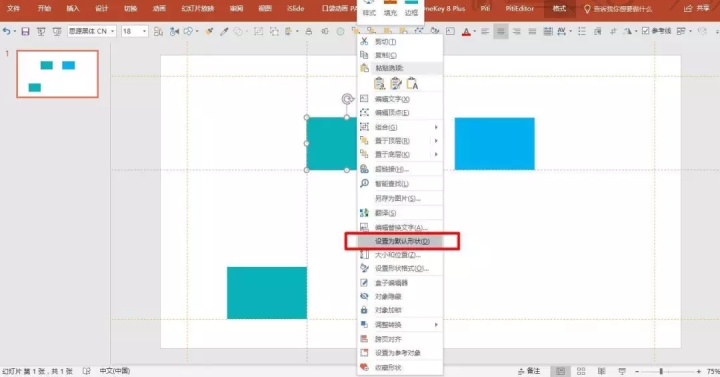Click the character spacing AV icon
The width and height of the screenshot is (720, 377).
coord(562,31)
